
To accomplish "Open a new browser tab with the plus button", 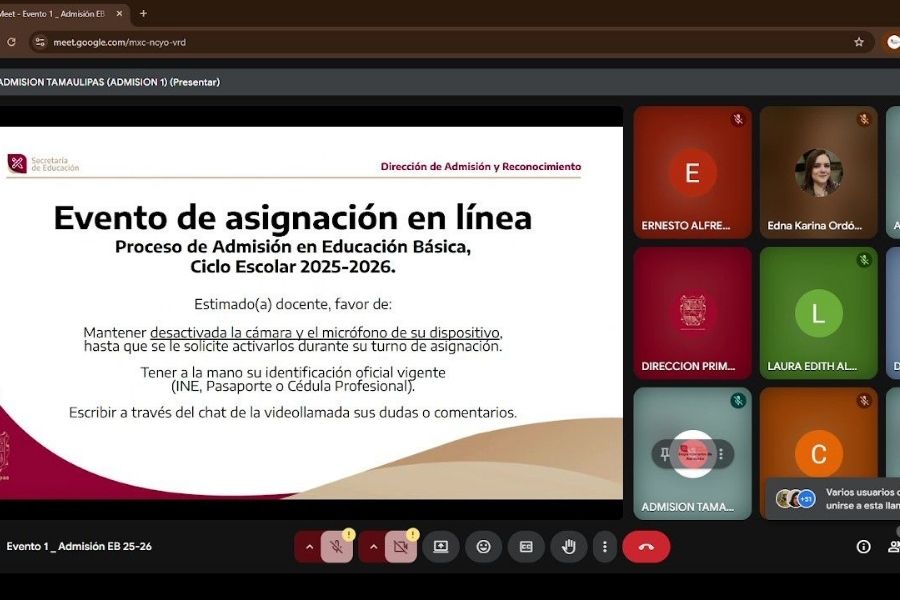I will pyautogui.click(x=143, y=14).
